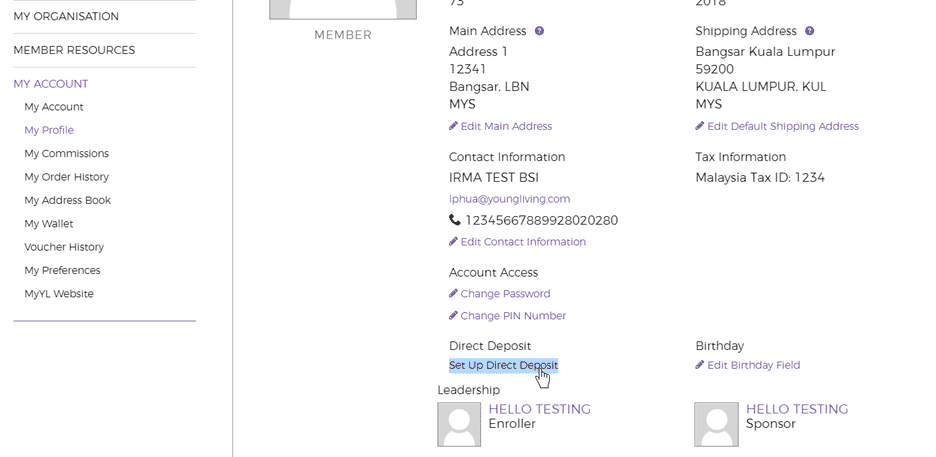Click pencil icon beside Edit Birthday Field
Image resolution: width=936 pixels, height=457 pixels.
[700, 365]
